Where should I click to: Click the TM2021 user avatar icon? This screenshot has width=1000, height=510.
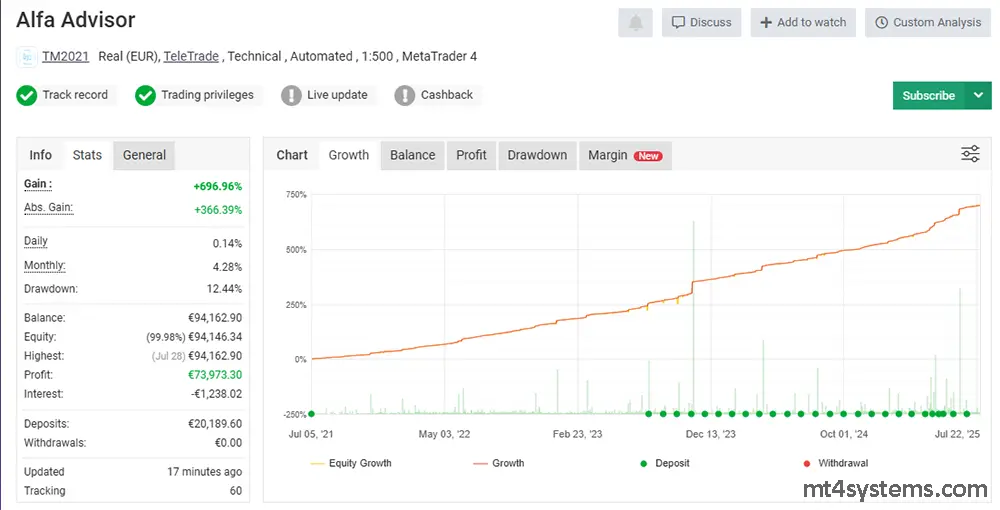point(26,57)
